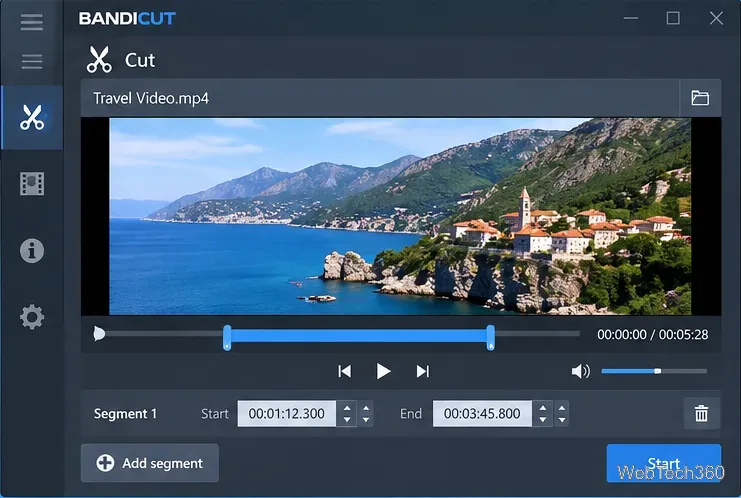Delete Segment 1 with trash icon
This screenshot has height=498, width=741.
pyautogui.click(x=702, y=413)
